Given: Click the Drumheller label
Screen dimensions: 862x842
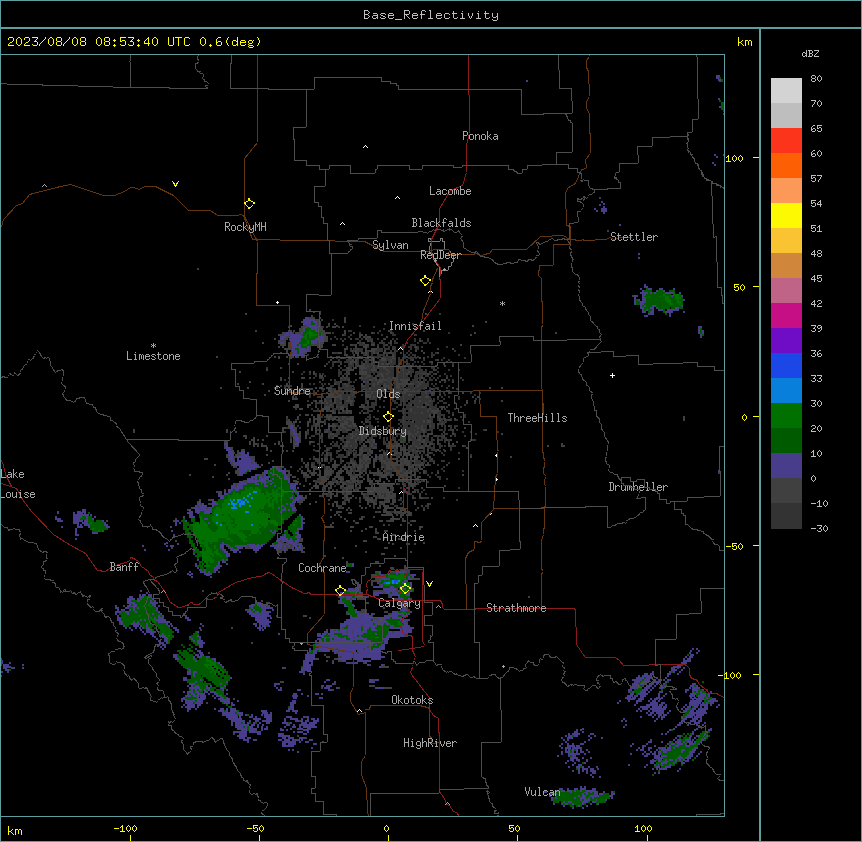Looking at the screenshot, I should (x=638, y=487).
